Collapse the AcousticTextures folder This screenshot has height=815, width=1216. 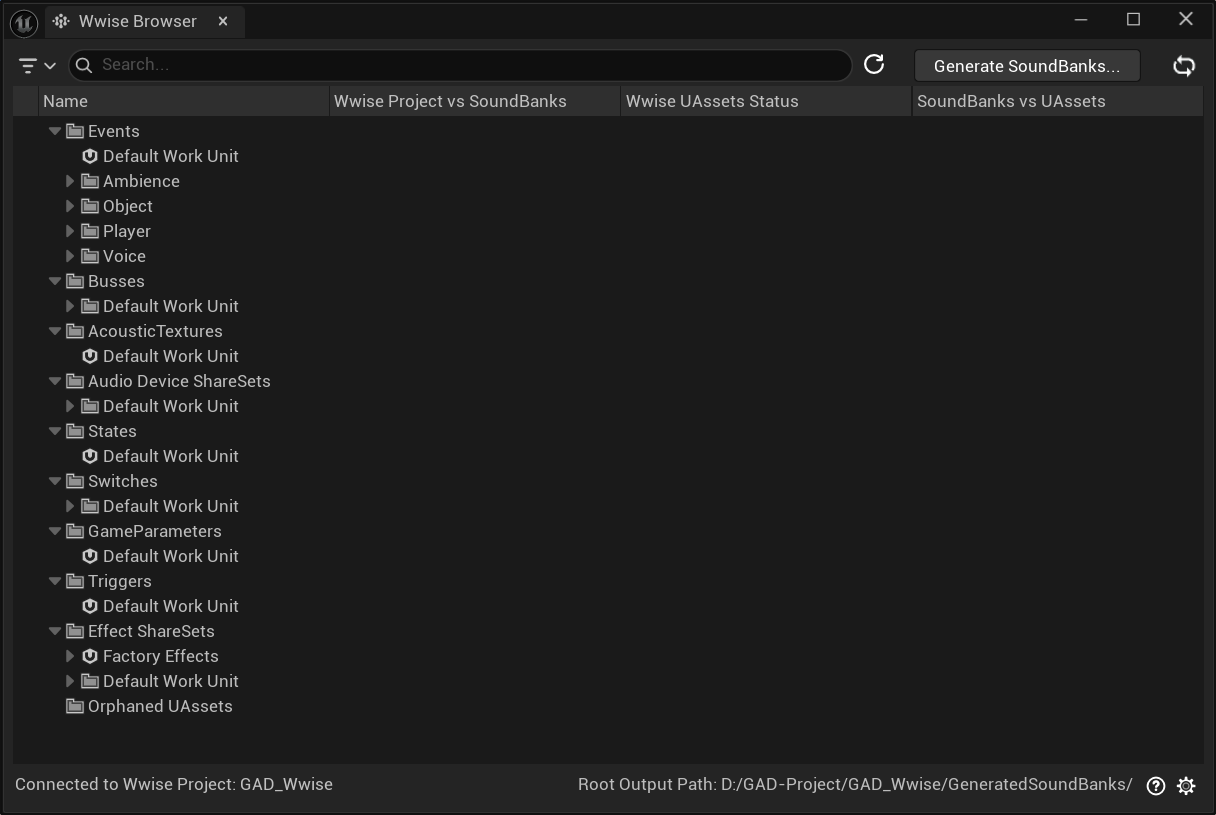[x=55, y=331]
